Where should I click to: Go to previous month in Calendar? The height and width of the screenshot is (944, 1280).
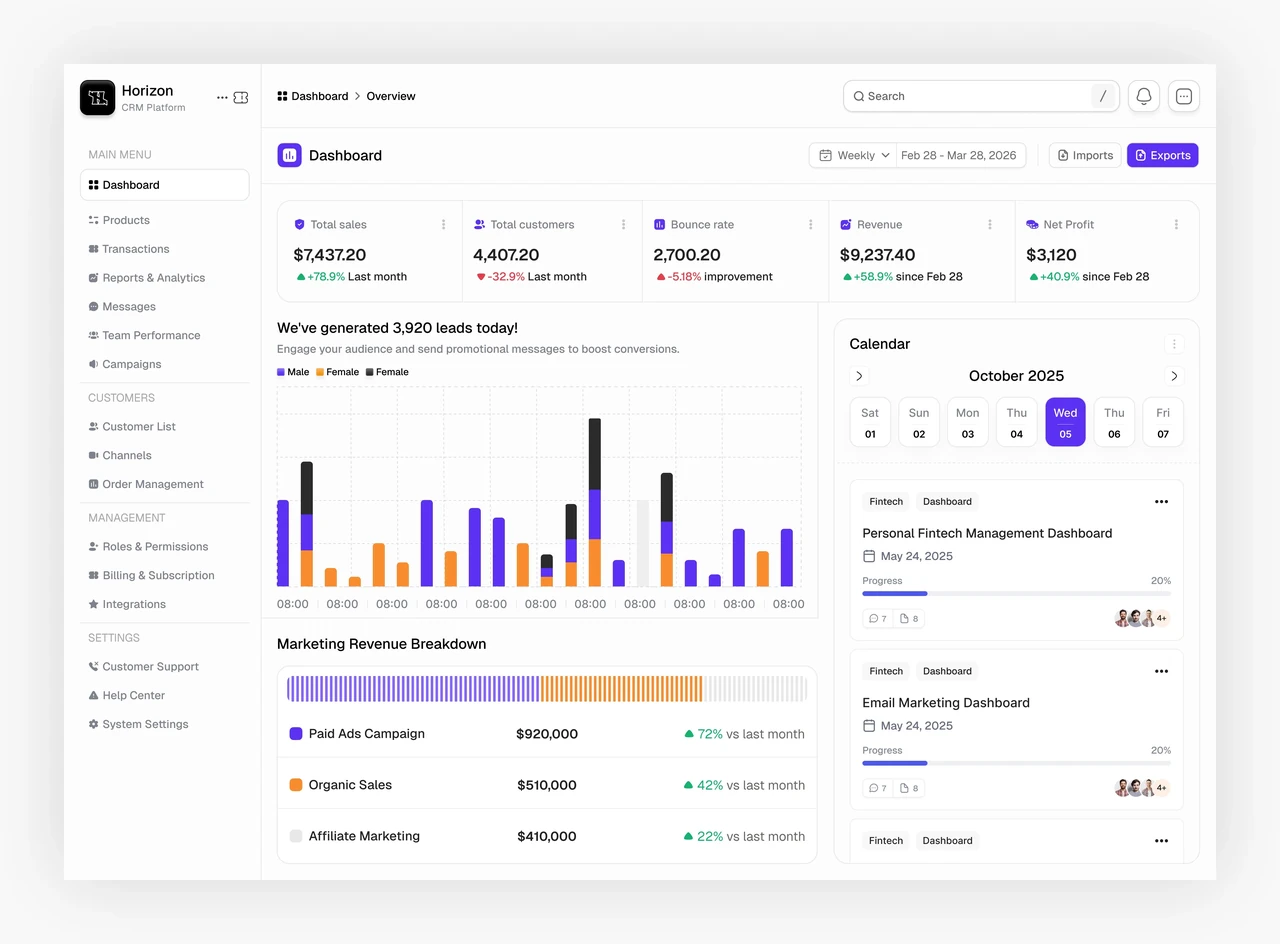(859, 376)
